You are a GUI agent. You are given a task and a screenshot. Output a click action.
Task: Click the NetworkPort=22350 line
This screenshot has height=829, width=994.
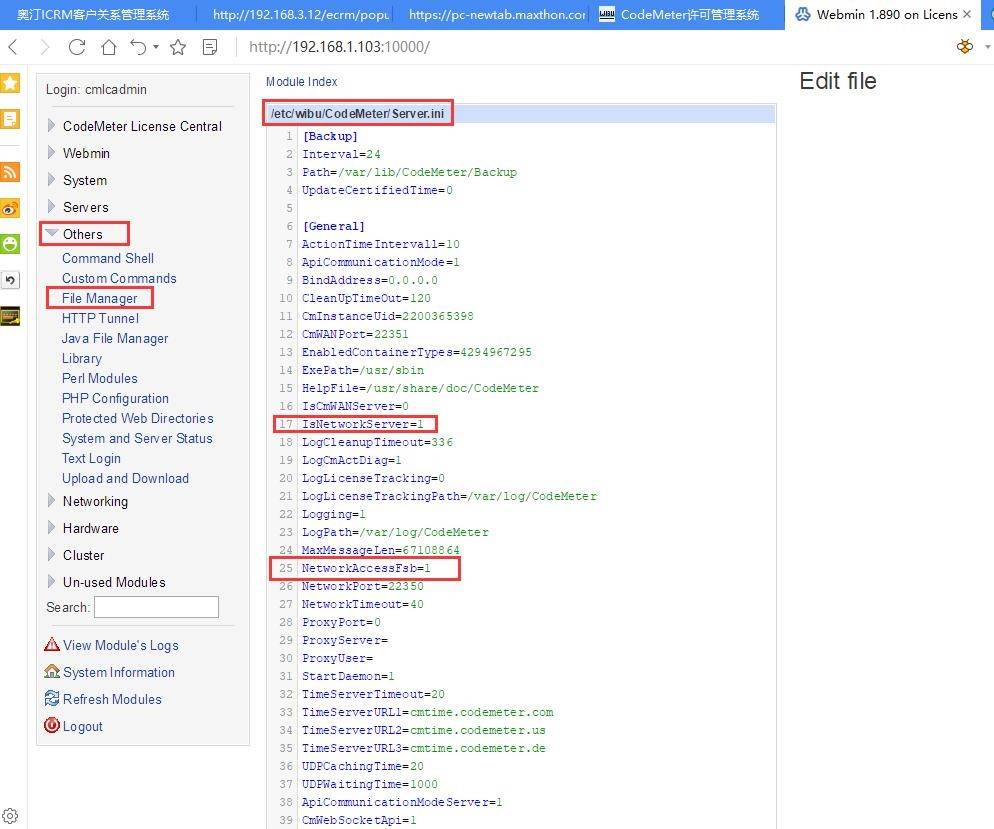pyautogui.click(x=362, y=586)
